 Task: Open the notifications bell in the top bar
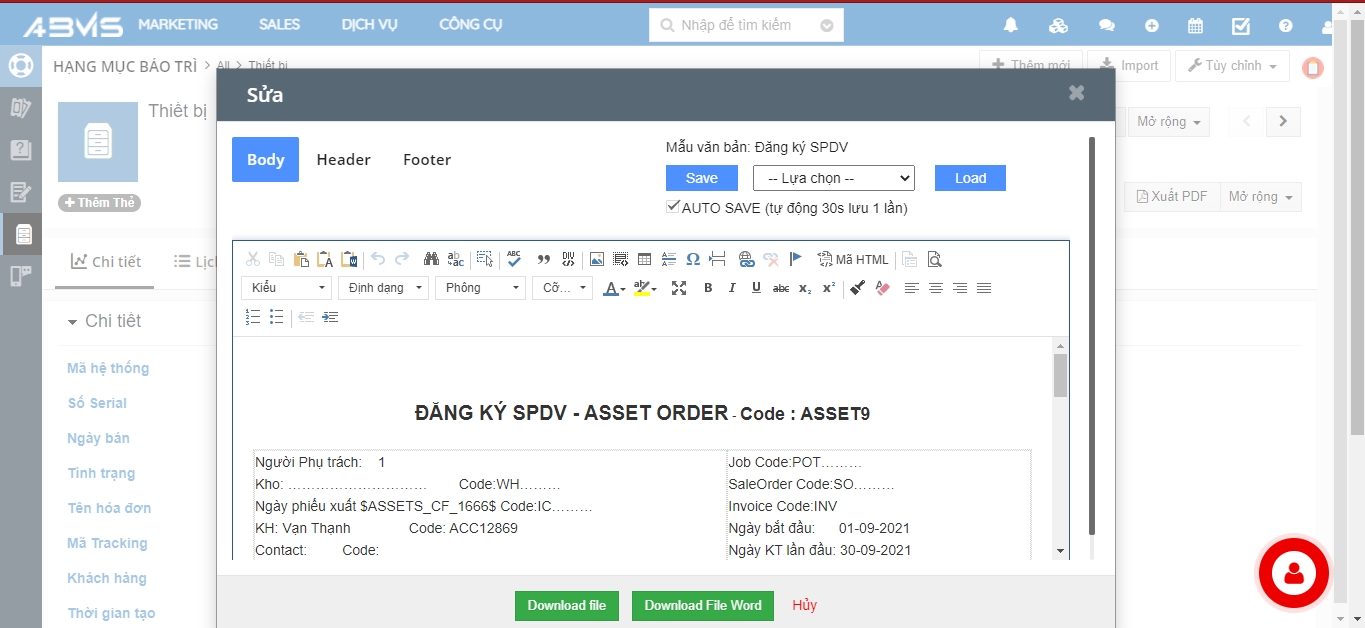pos(1011,25)
